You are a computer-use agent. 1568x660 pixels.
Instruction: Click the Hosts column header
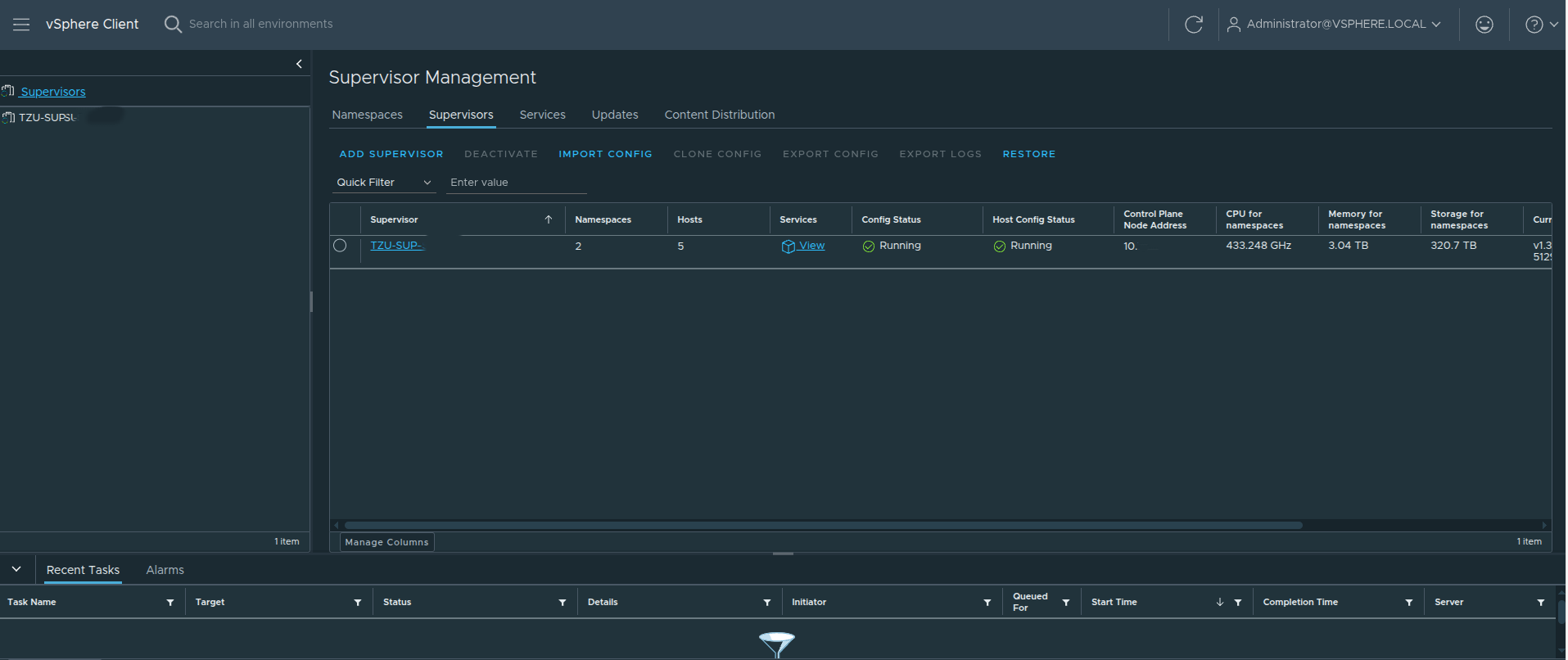click(x=689, y=219)
